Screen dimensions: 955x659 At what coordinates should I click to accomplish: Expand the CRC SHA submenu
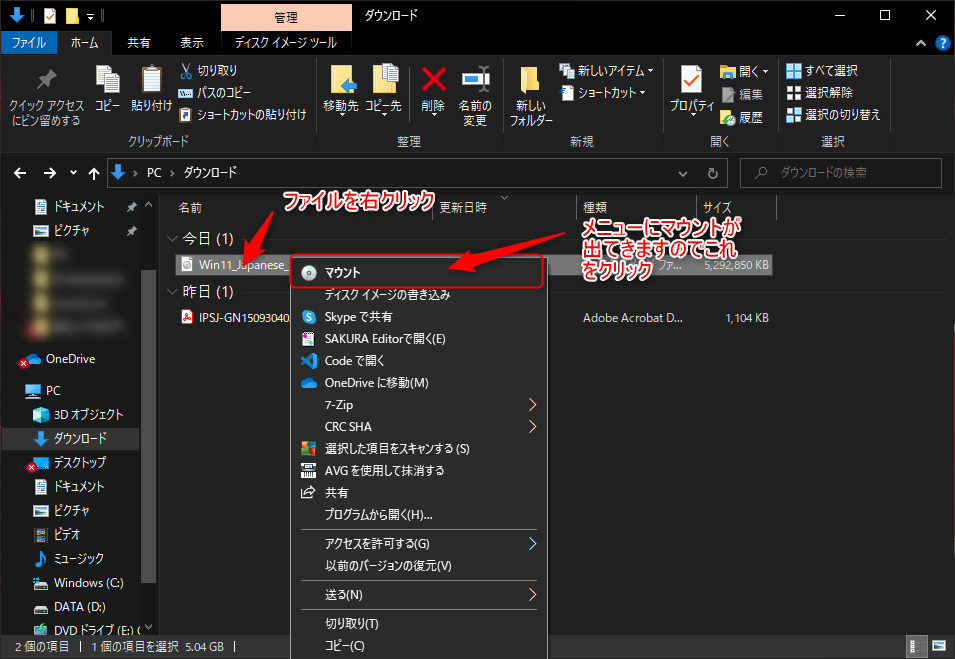click(x=419, y=427)
